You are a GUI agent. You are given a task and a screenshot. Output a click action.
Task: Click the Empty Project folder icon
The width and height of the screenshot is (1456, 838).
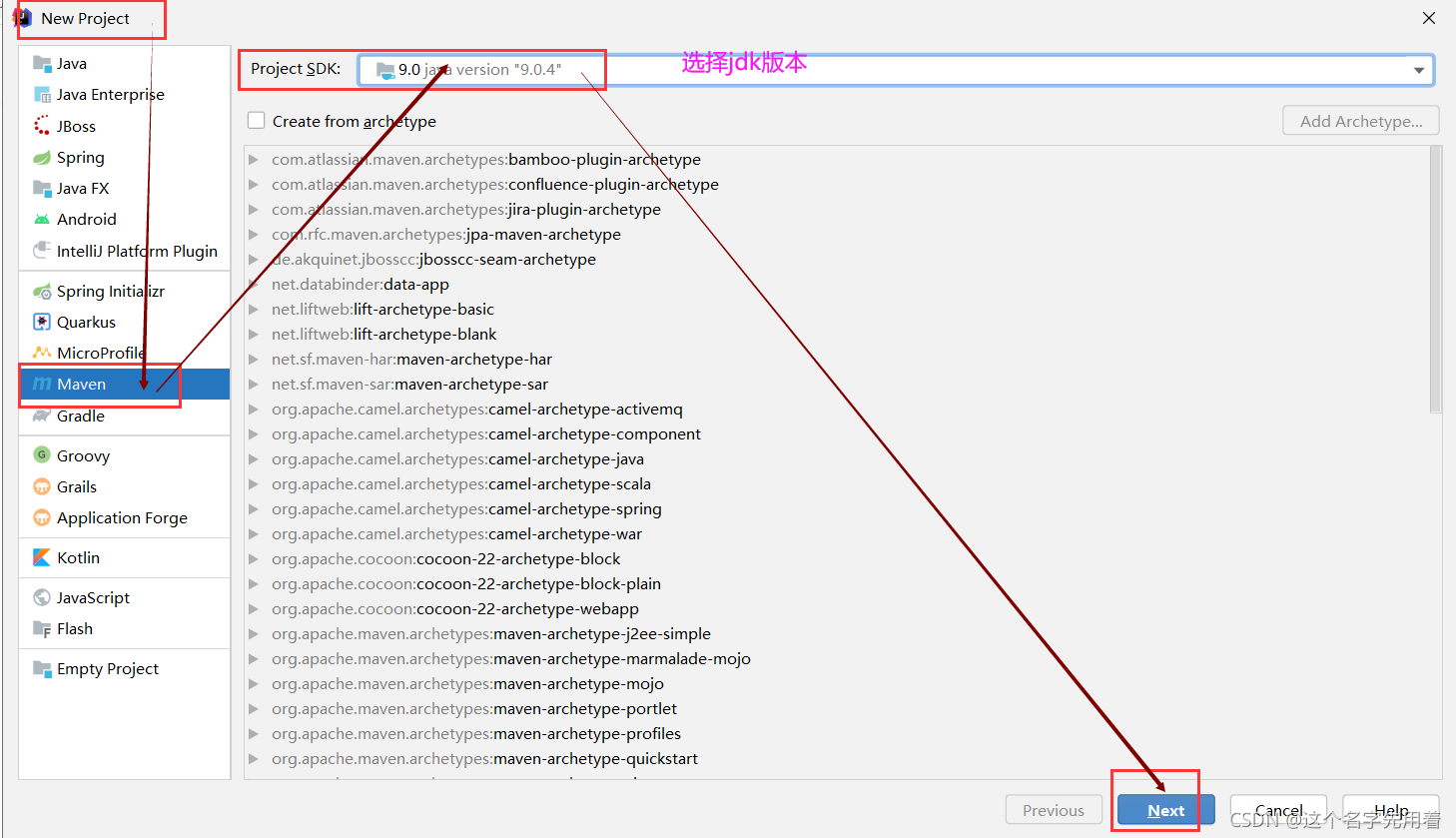(42, 668)
